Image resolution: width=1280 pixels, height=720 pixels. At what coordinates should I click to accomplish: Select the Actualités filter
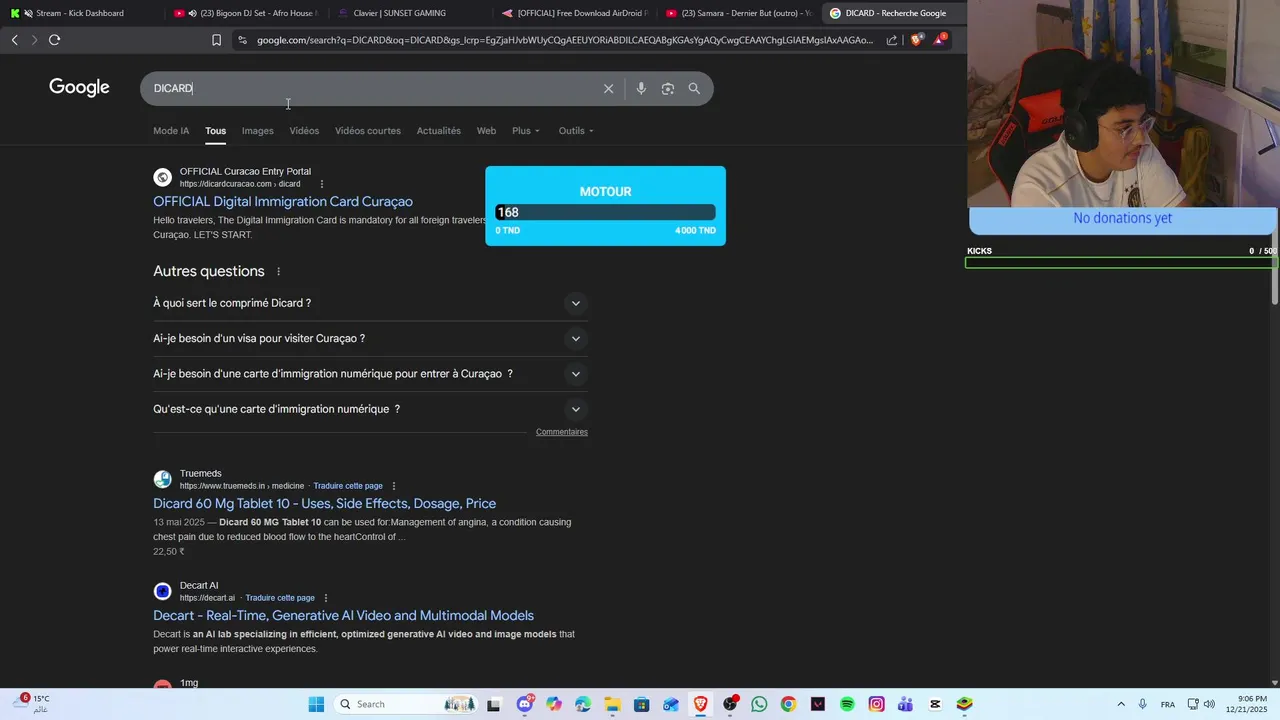(x=439, y=131)
